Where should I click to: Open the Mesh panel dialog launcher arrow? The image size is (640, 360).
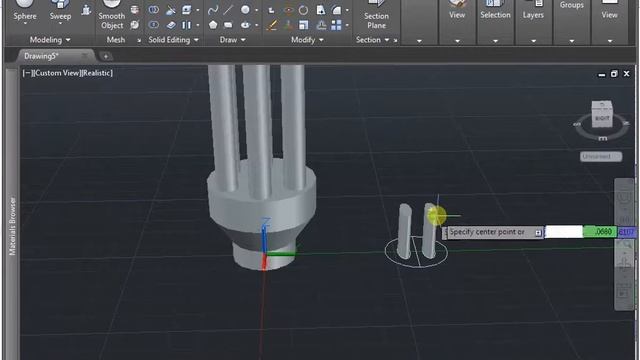(139, 40)
